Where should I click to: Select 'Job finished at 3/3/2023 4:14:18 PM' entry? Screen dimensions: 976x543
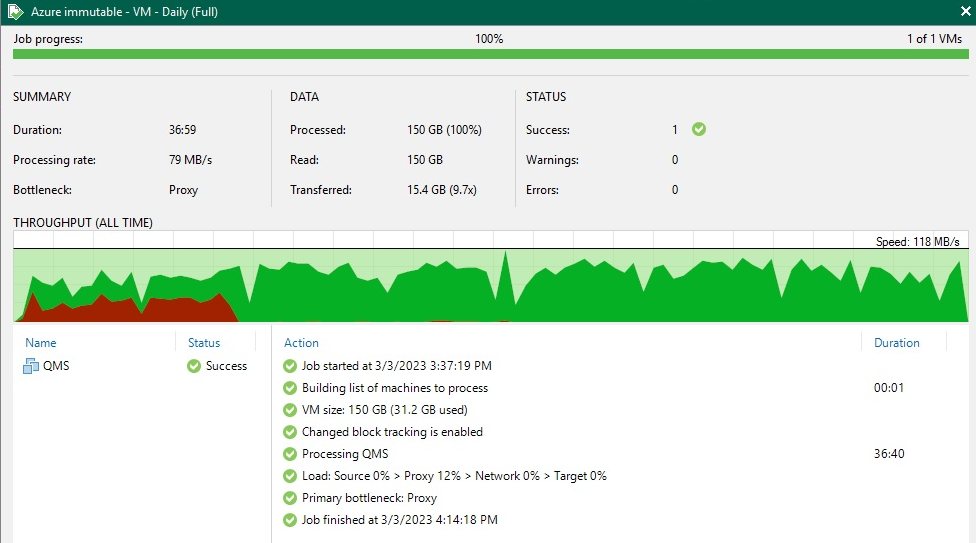400,520
